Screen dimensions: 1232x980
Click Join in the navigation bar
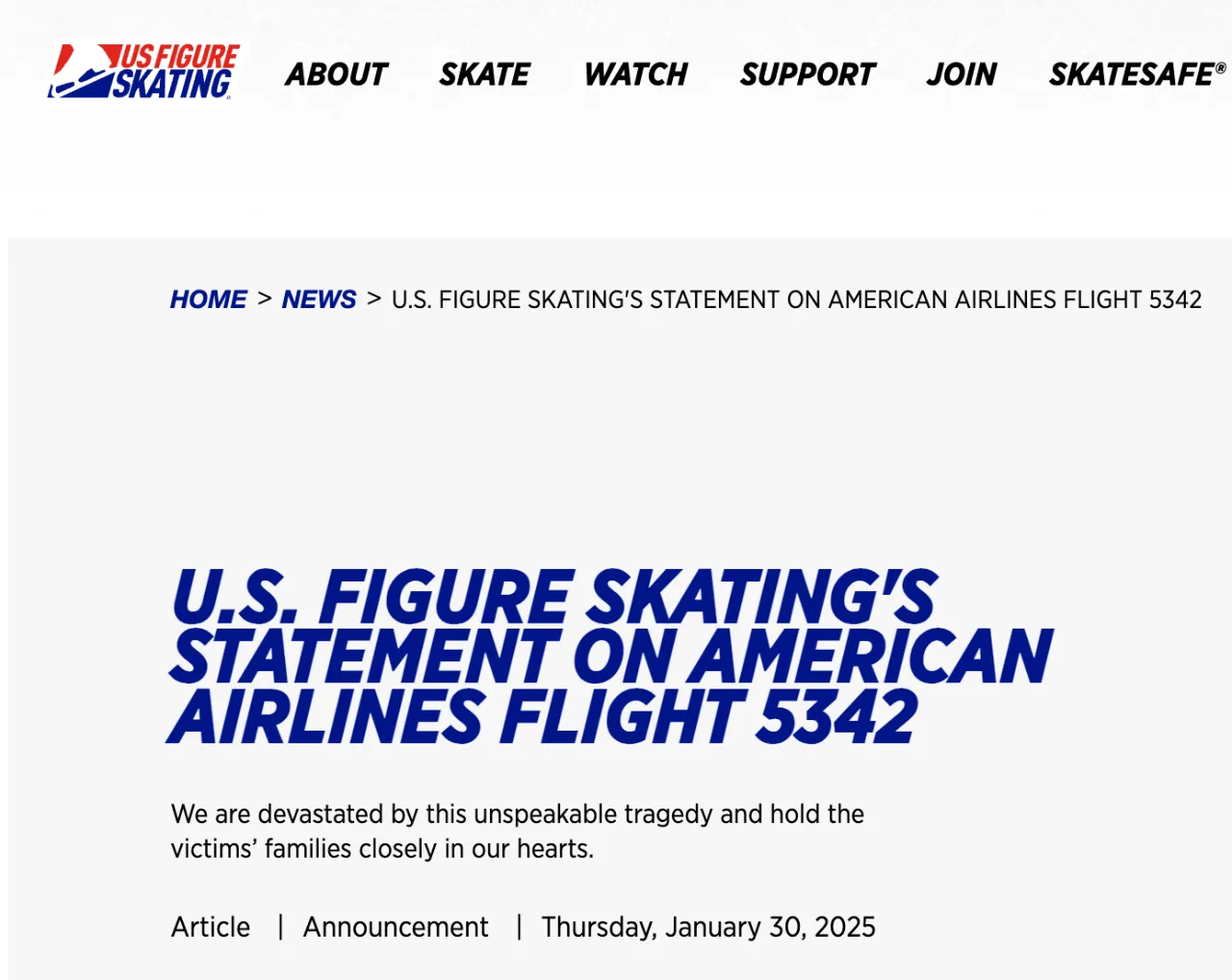click(961, 74)
